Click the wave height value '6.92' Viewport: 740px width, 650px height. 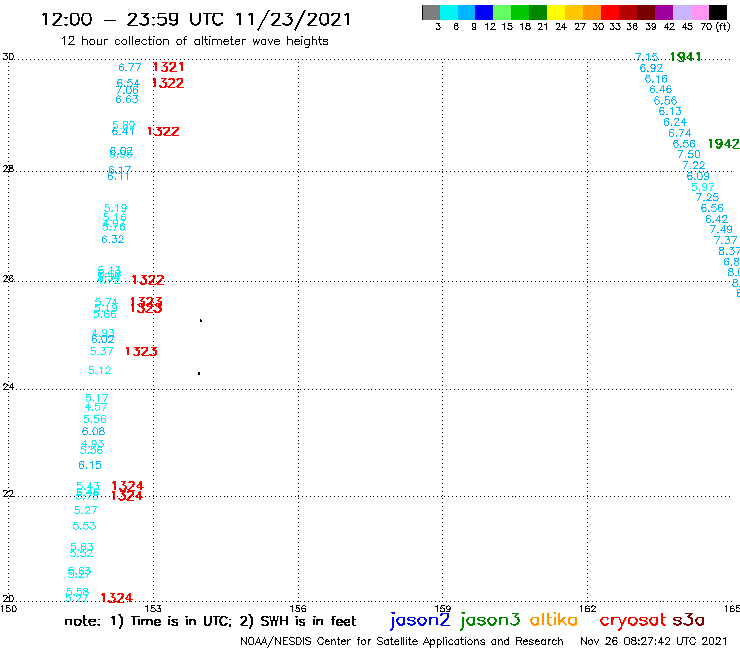click(651, 68)
